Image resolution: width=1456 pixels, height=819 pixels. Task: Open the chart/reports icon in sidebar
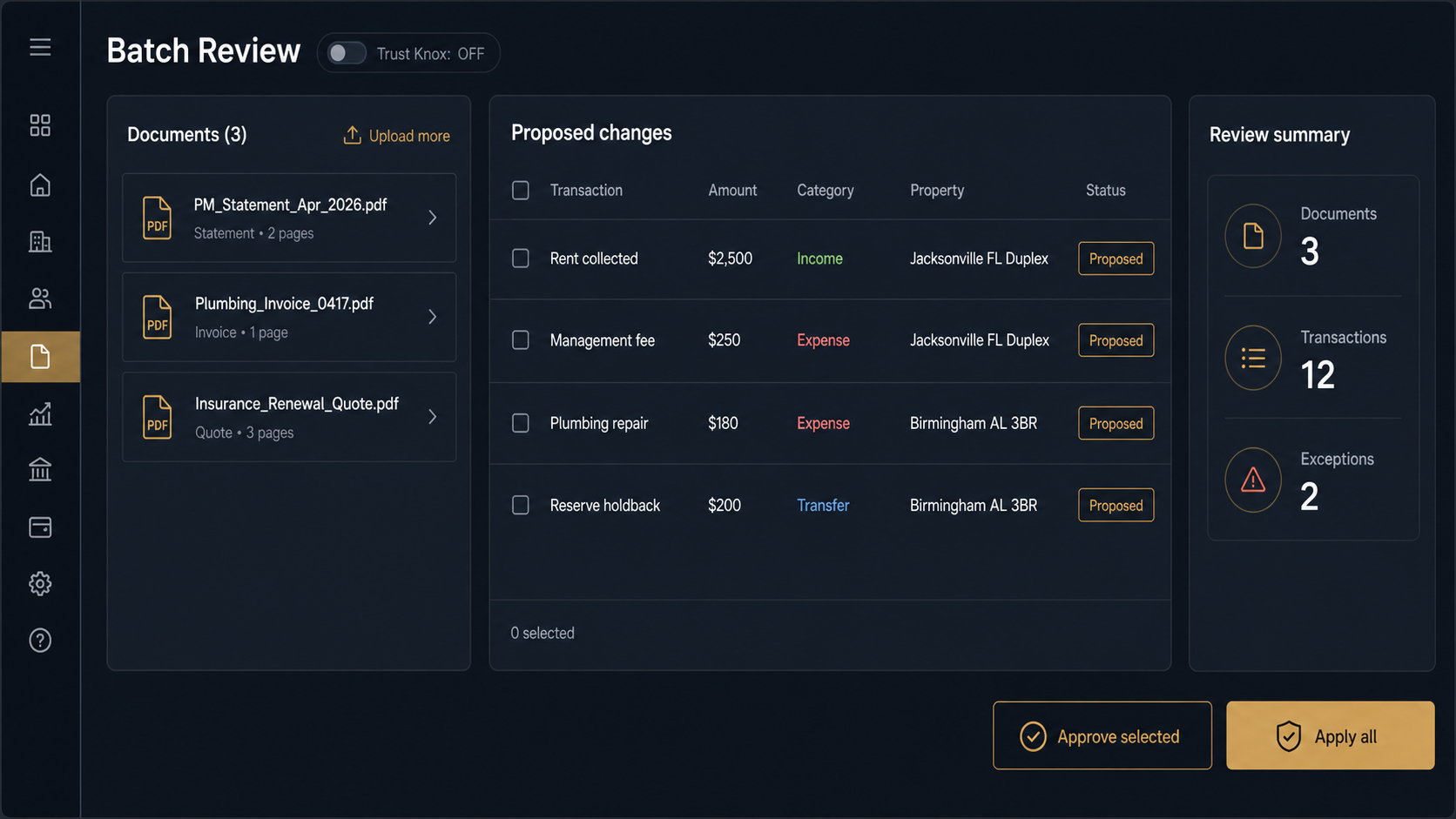[40, 413]
